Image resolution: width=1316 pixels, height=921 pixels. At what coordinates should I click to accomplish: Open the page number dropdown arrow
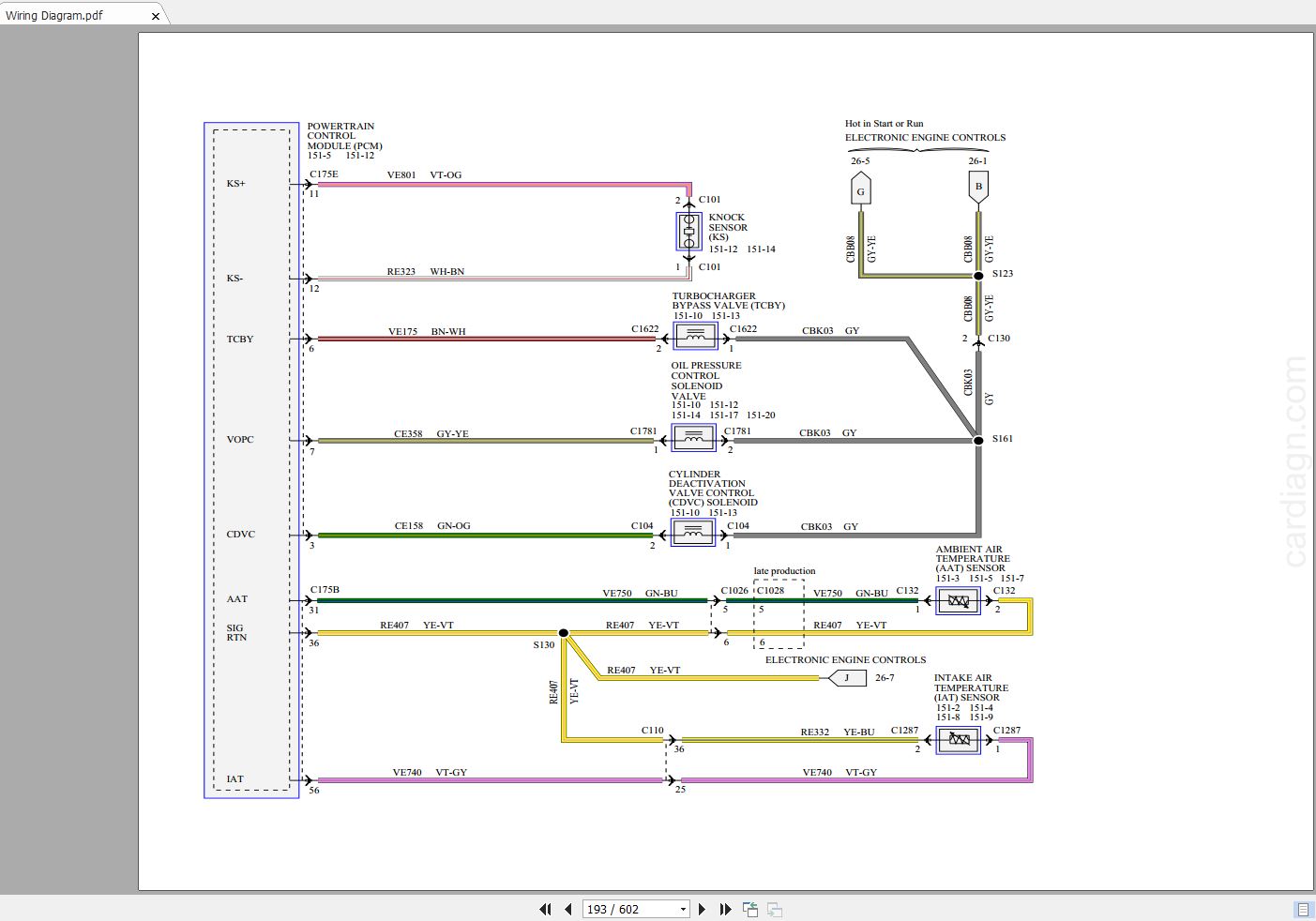[683, 909]
